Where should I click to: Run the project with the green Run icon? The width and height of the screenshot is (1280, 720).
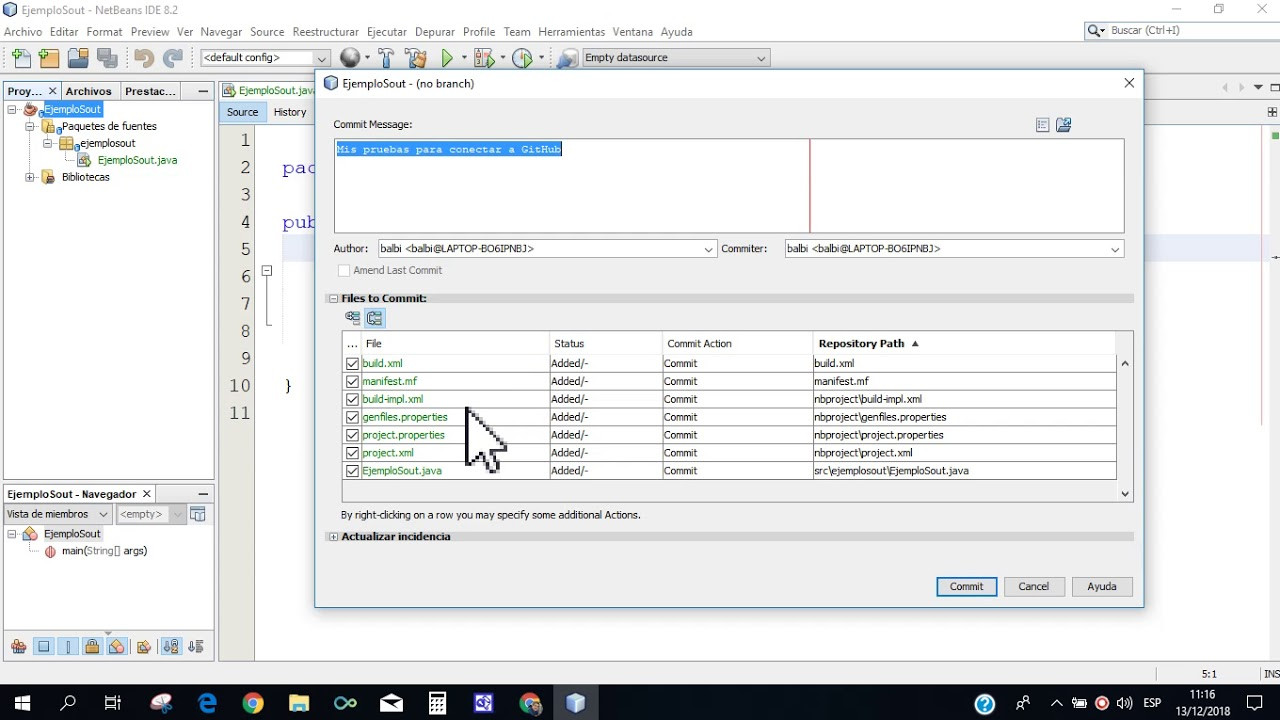click(446, 57)
